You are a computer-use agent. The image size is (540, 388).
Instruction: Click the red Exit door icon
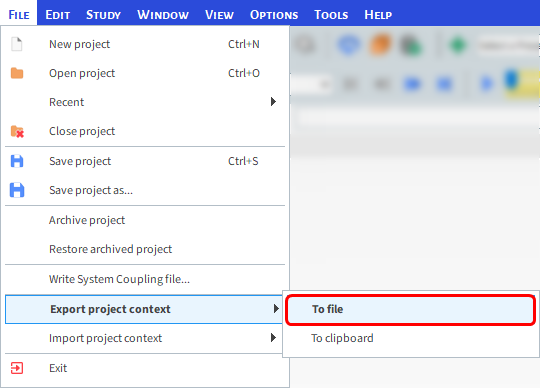17,368
